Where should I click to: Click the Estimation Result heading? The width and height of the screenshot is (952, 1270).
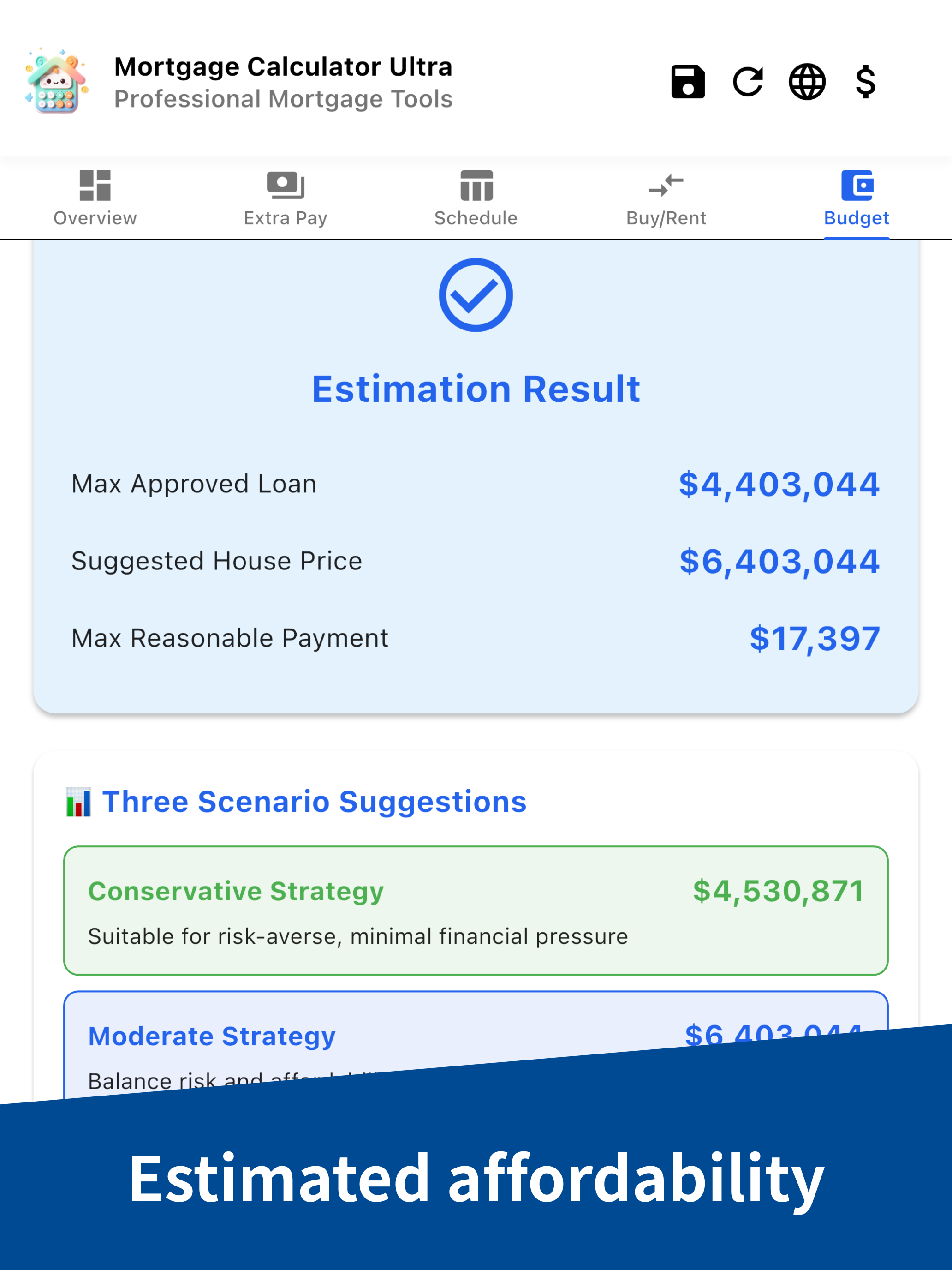tap(476, 389)
